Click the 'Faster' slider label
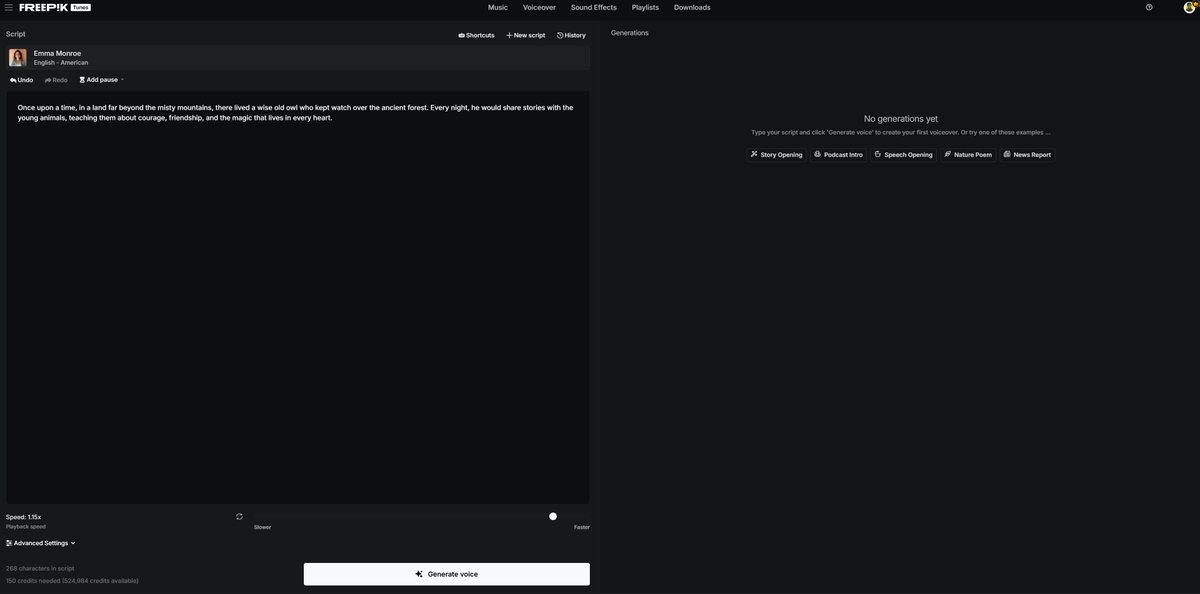 click(582, 527)
